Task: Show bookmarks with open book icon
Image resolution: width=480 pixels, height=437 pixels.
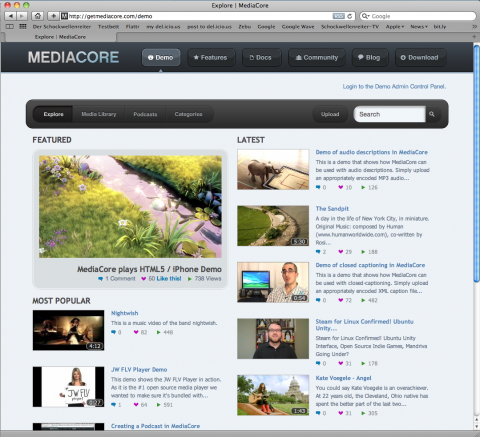Action: [10, 26]
